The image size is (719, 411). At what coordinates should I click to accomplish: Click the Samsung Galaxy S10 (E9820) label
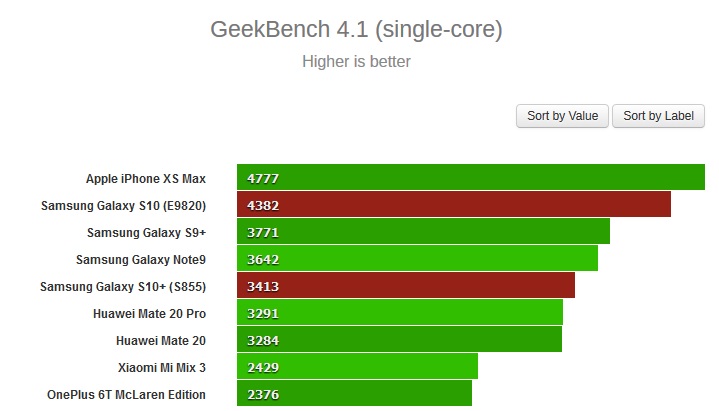[x=123, y=206]
